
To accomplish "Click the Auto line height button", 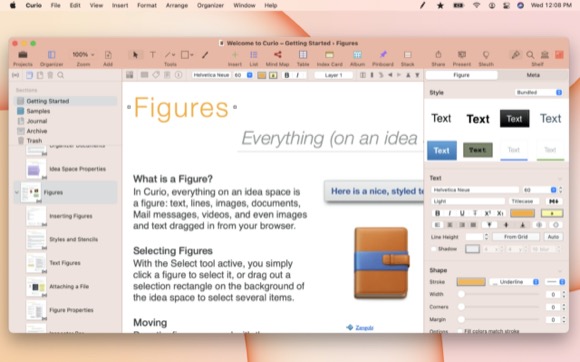I will point(553,237).
